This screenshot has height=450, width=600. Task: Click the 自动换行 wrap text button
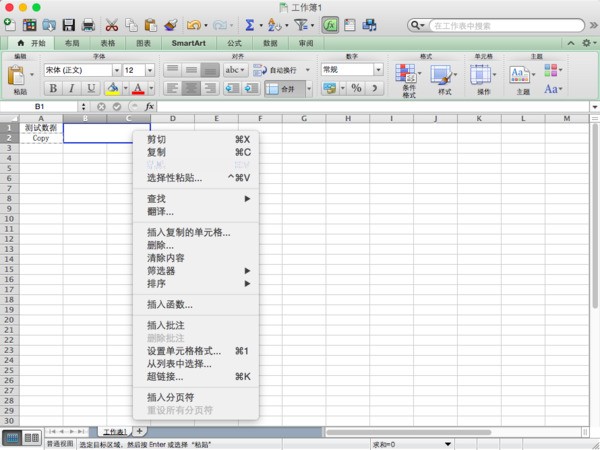click(279, 70)
